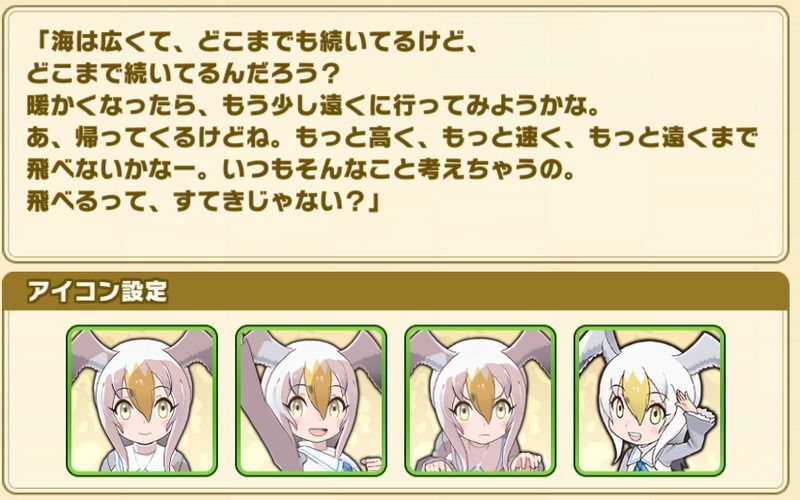The image size is (800, 500).
Task: Click the phrase もっと速く in the text
Action: [x=504, y=138]
